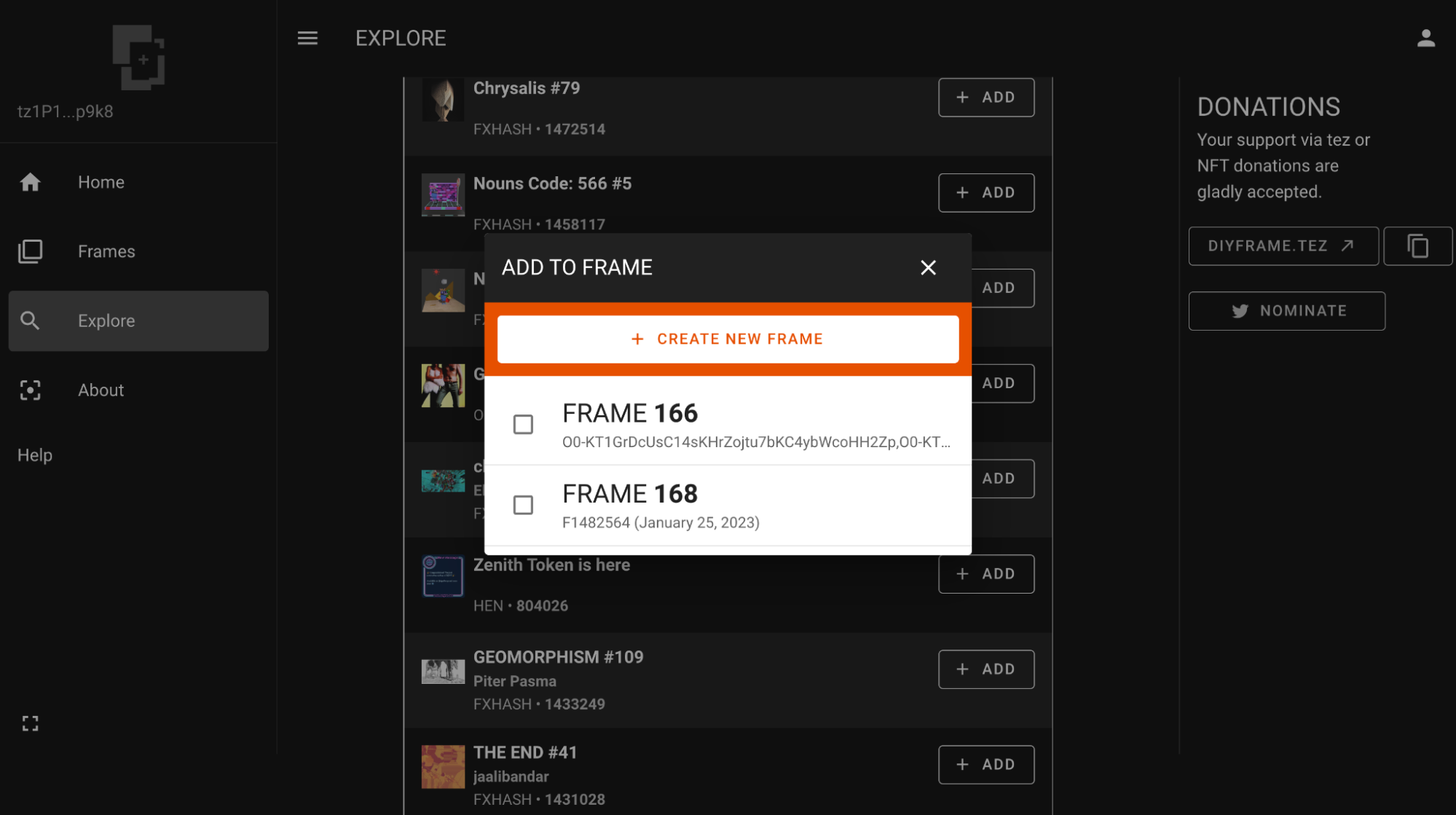The width and height of the screenshot is (1456, 815).
Task: Open the Help sidebar item
Action: click(x=35, y=455)
